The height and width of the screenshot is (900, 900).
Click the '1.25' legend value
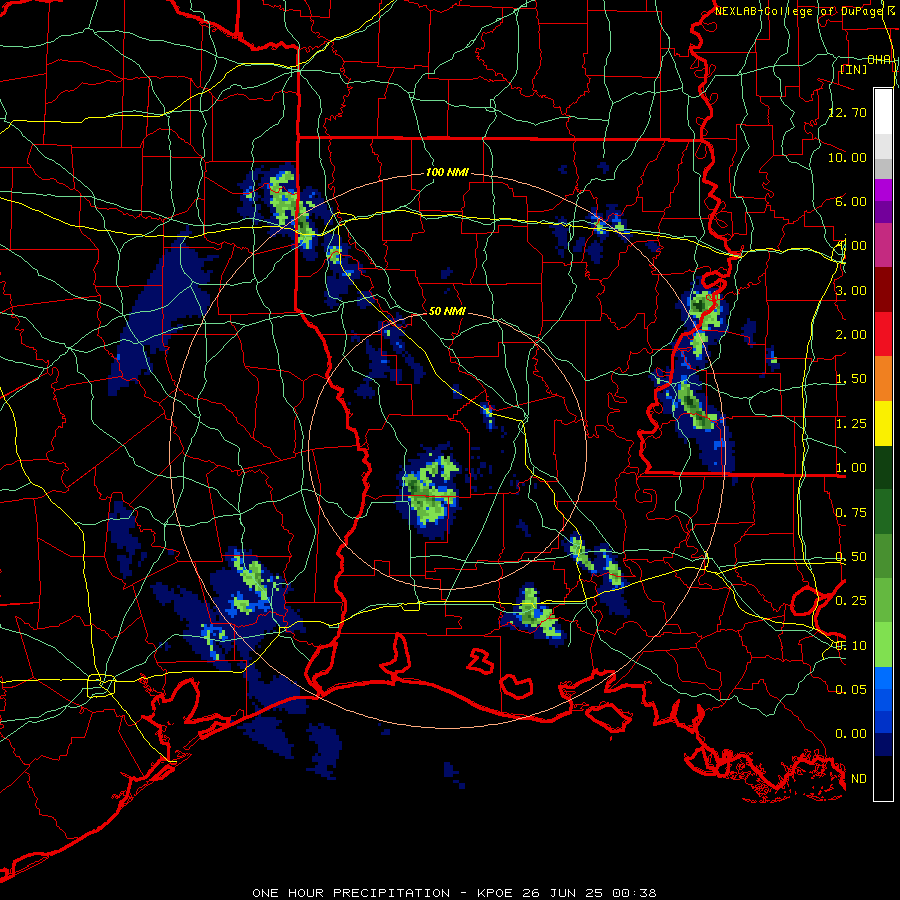[851, 424]
